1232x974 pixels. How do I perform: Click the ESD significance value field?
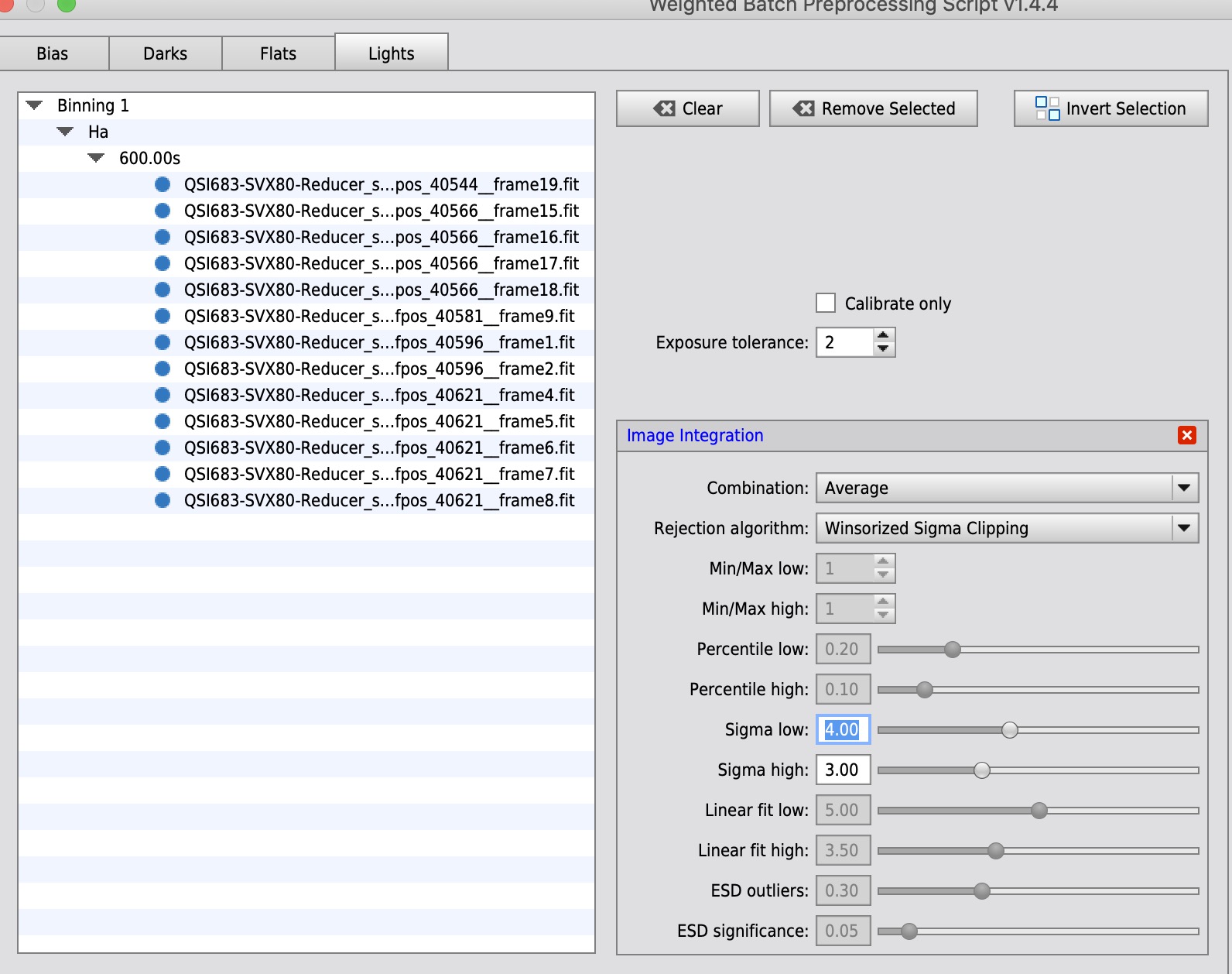[x=844, y=931]
